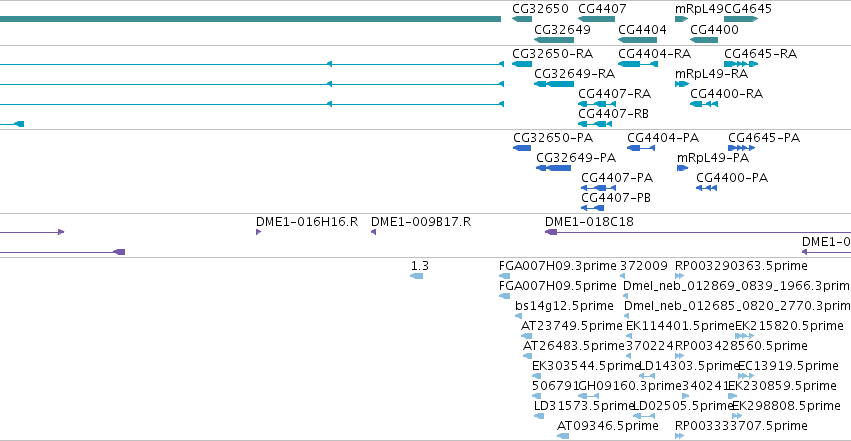This screenshot has height=441, width=851.
Task: Open transcript CG4404-RA
Action: [x=655, y=54]
